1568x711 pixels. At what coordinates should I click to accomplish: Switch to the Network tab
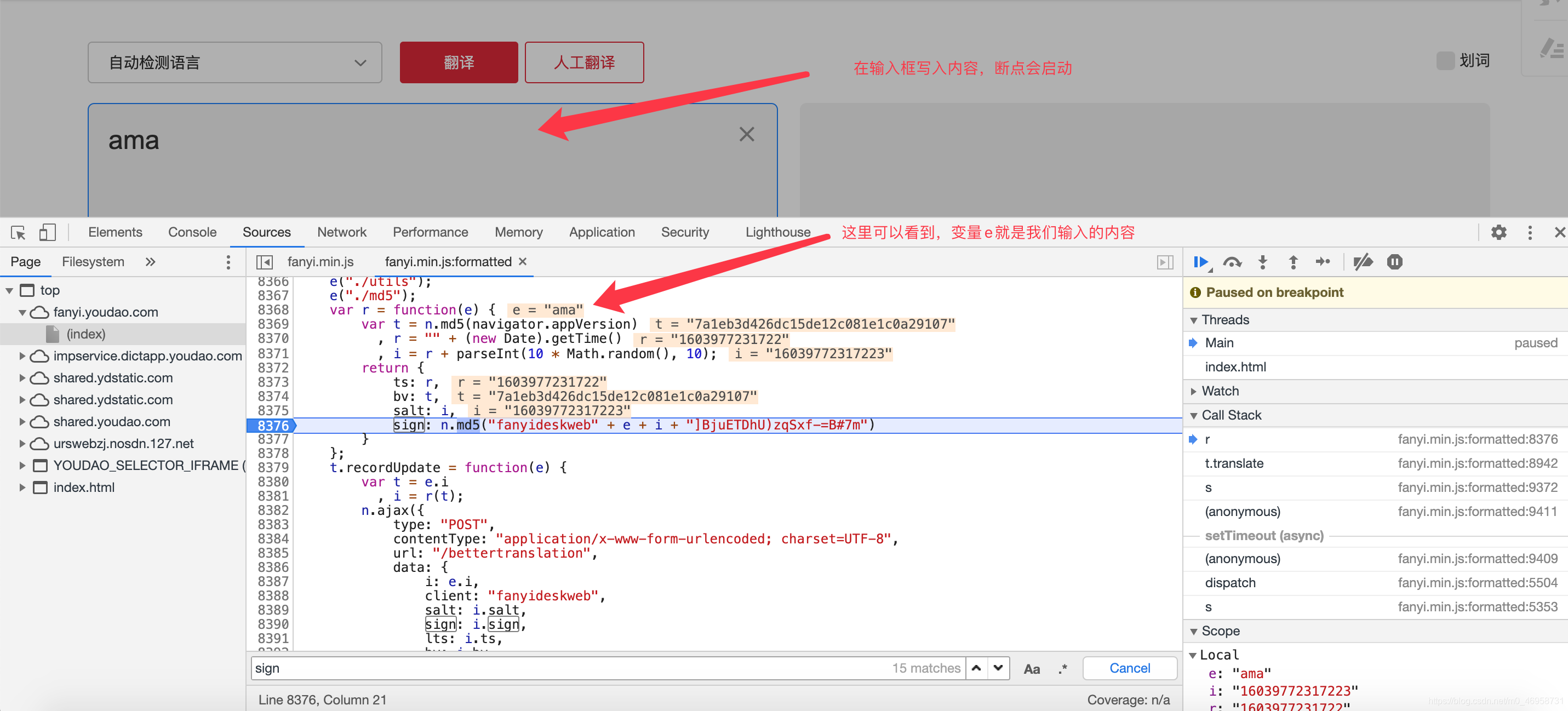pyautogui.click(x=341, y=233)
